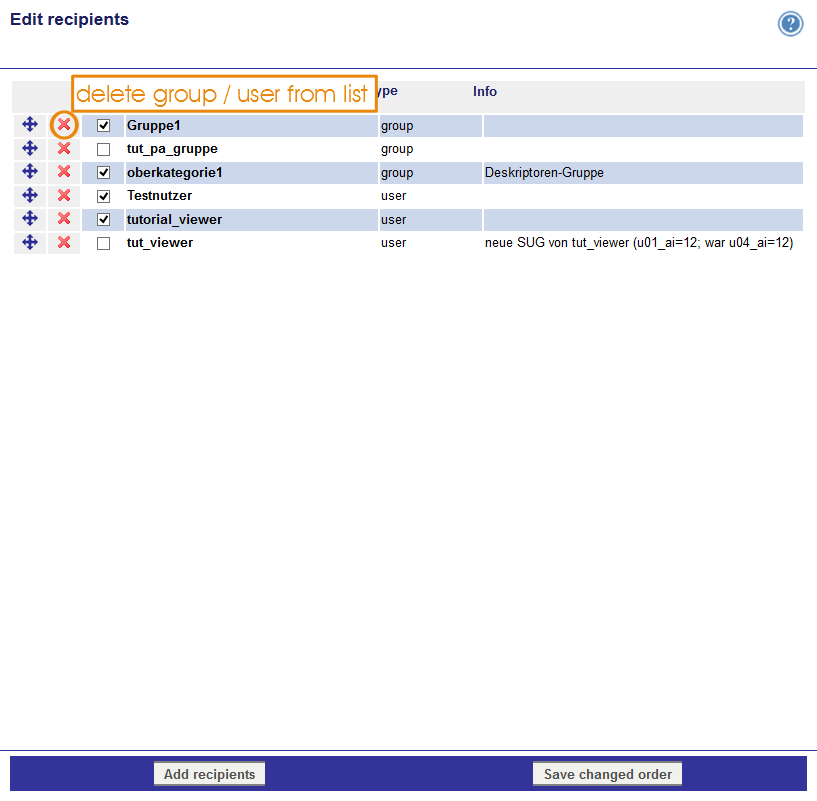Open the help icon
This screenshot has width=817, height=801.
[790, 24]
